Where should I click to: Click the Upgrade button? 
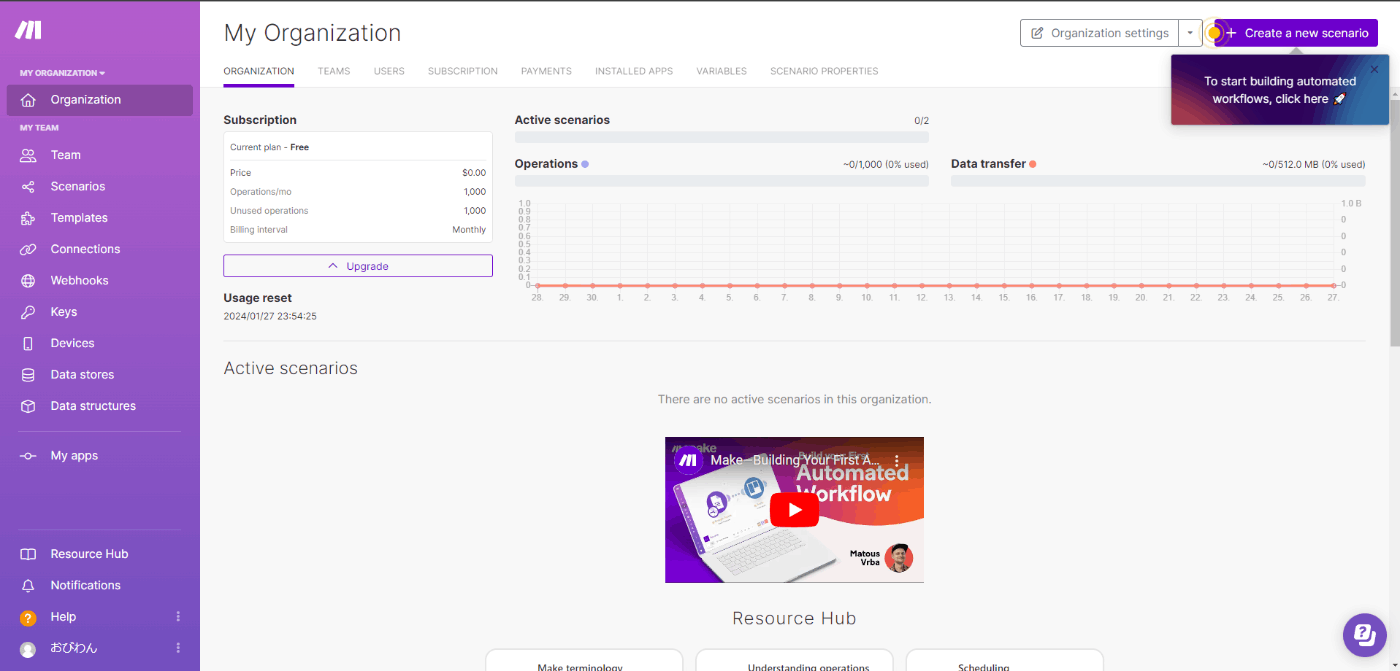pos(358,266)
